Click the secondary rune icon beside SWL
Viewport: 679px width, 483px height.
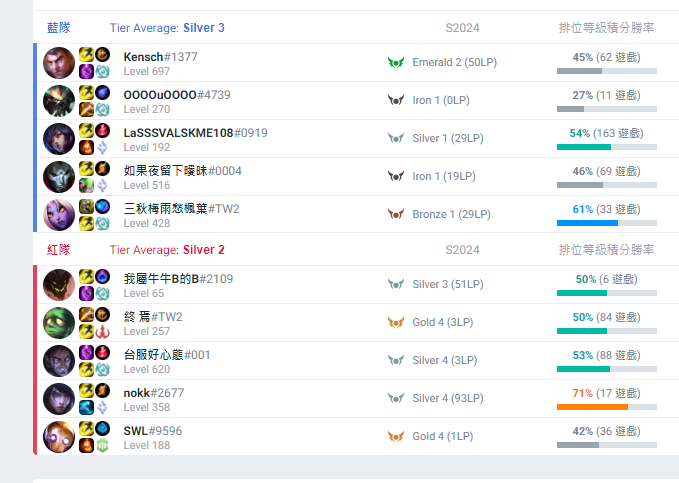[102, 445]
